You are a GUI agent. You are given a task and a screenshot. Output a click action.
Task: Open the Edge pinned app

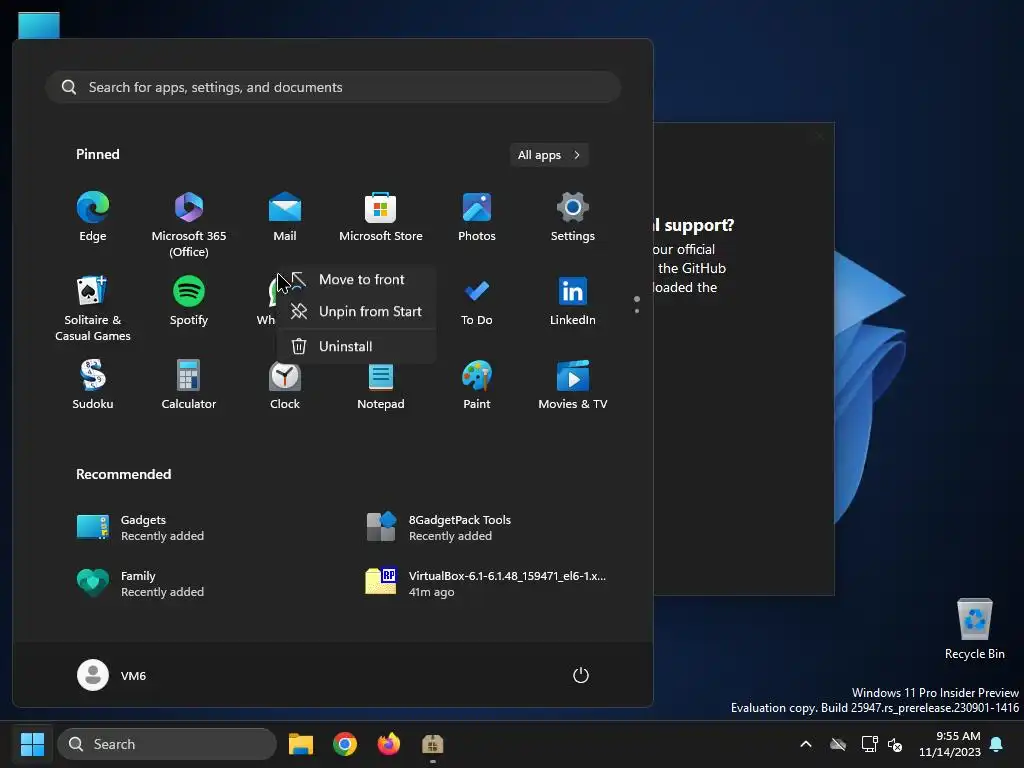tap(93, 217)
